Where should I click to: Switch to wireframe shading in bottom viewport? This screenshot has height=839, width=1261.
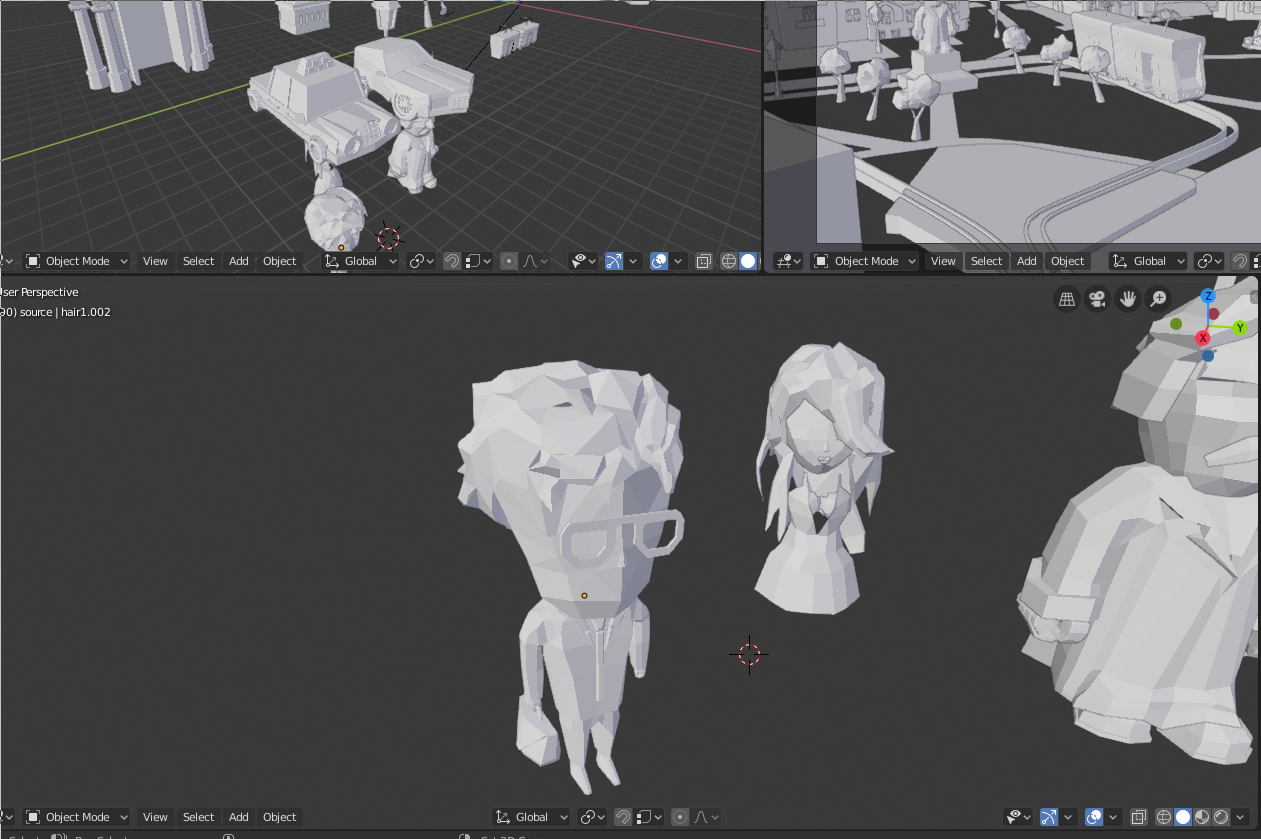coord(1164,817)
